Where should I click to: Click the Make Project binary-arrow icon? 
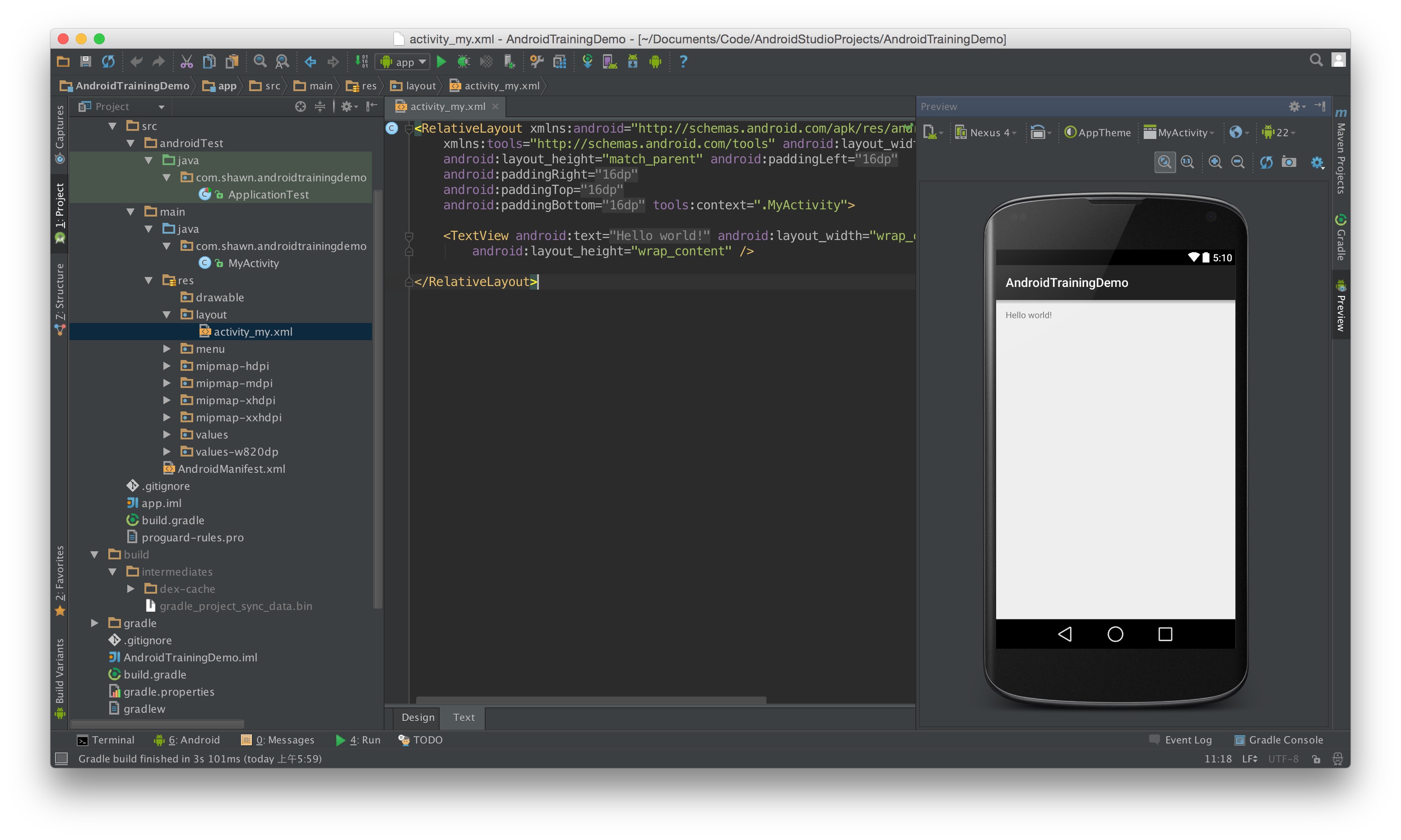[x=361, y=62]
